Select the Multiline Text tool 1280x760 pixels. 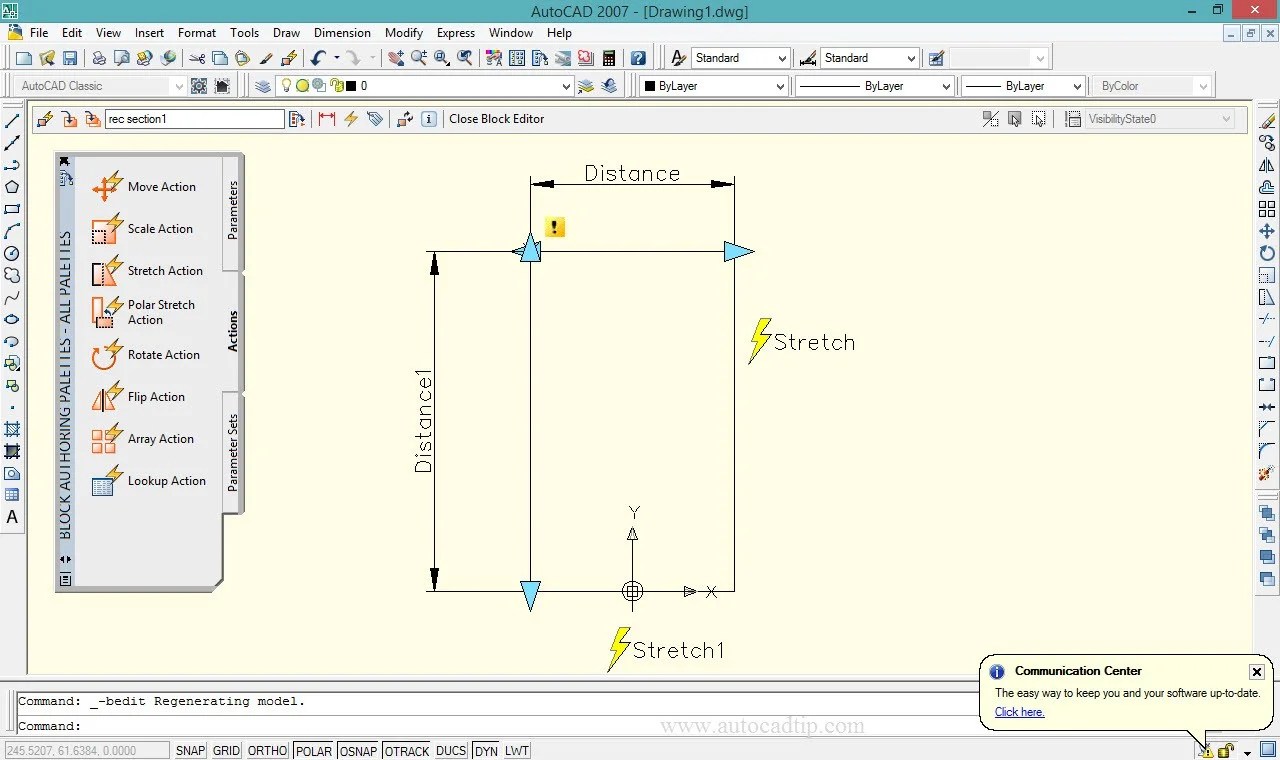click(x=12, y=517)
